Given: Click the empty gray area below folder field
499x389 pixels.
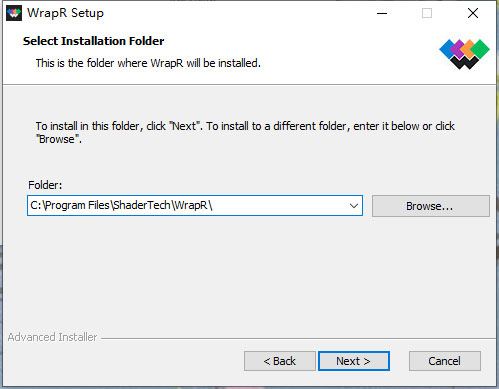Looking at the screenshot, I should tap(247, 273).
